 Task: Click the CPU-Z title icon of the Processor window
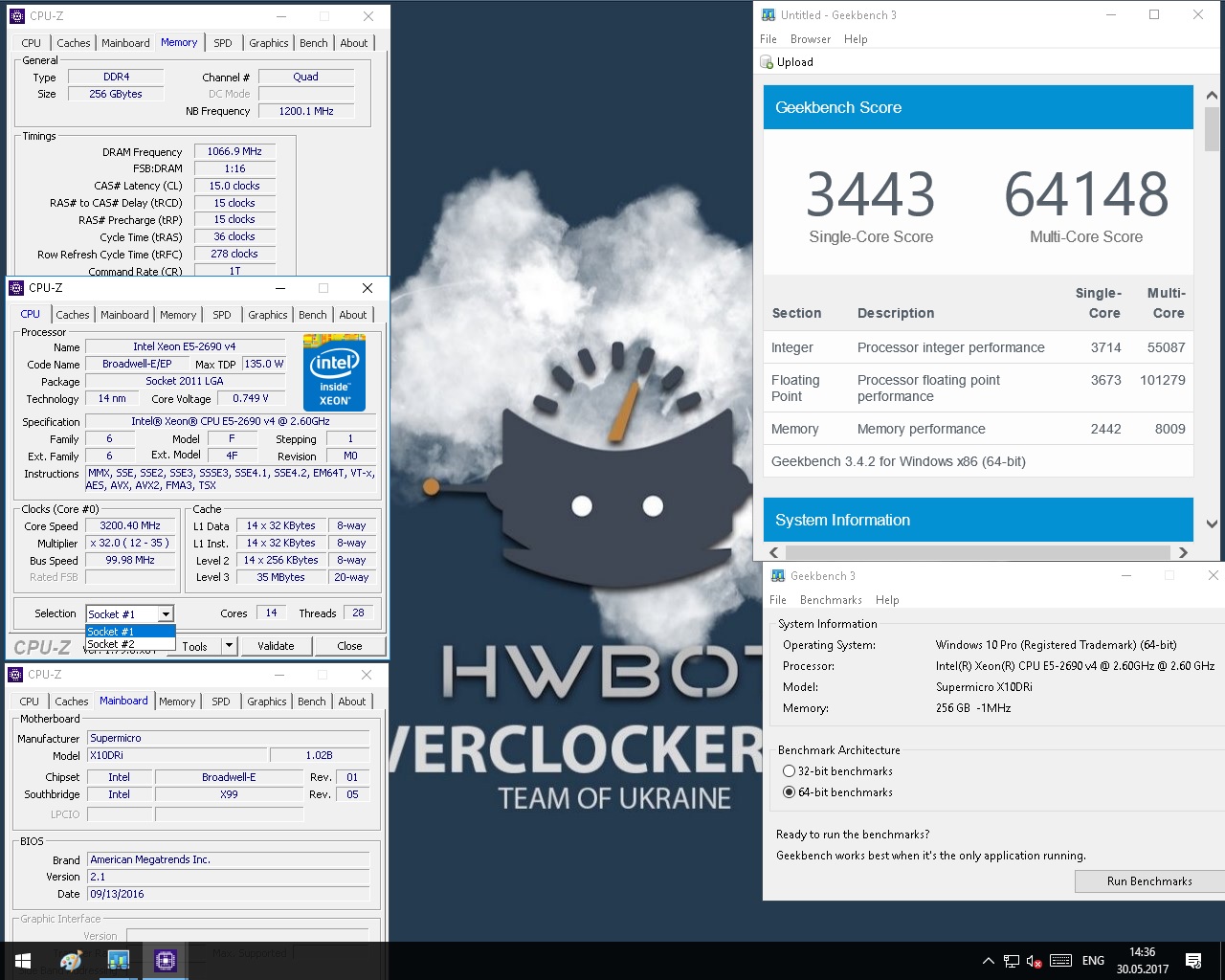tap(16, 288)
